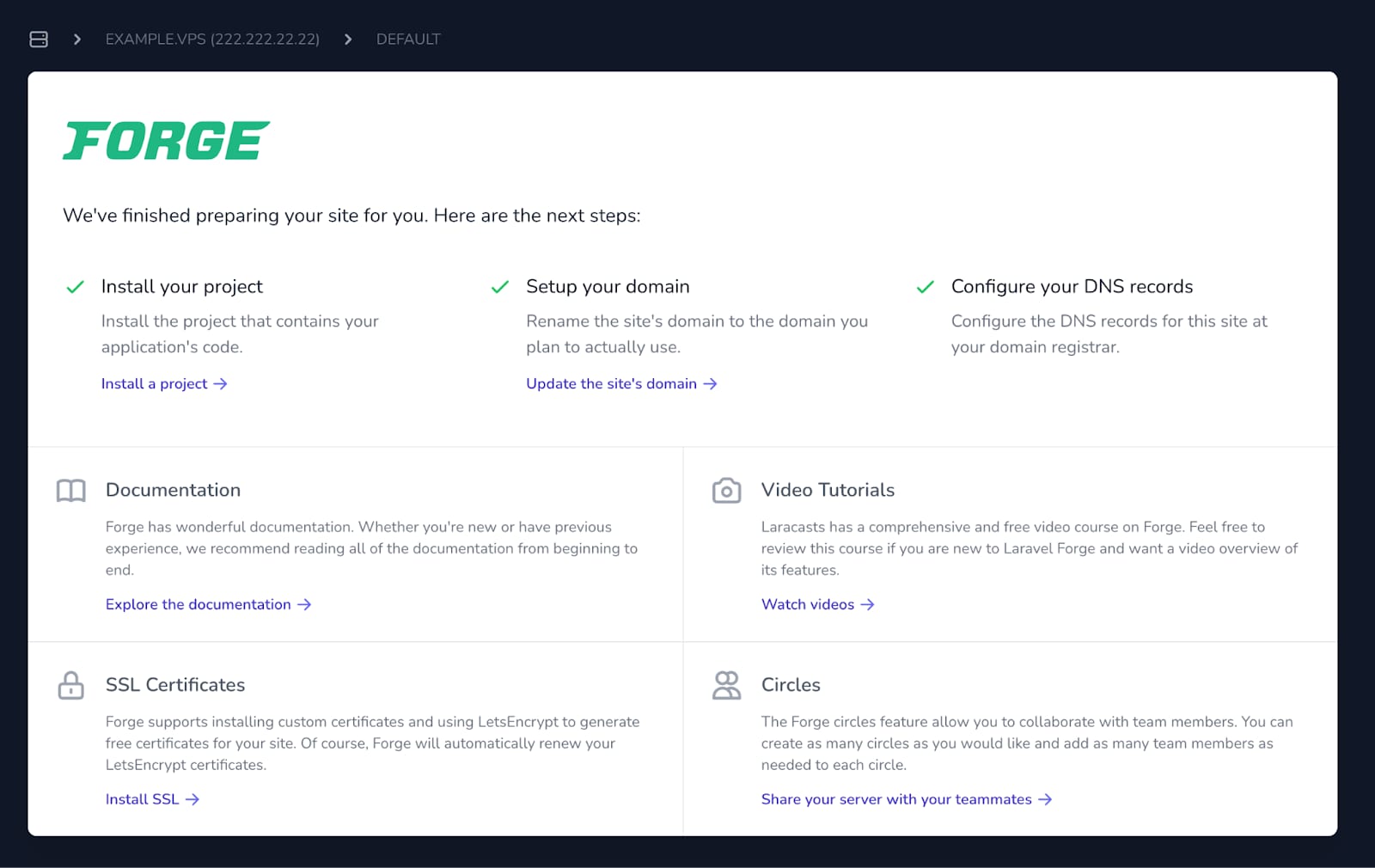Screen dimensions: 1375x868
Task: Select the DEFAULT breadcrumb item
Action: tap(408, 40)
